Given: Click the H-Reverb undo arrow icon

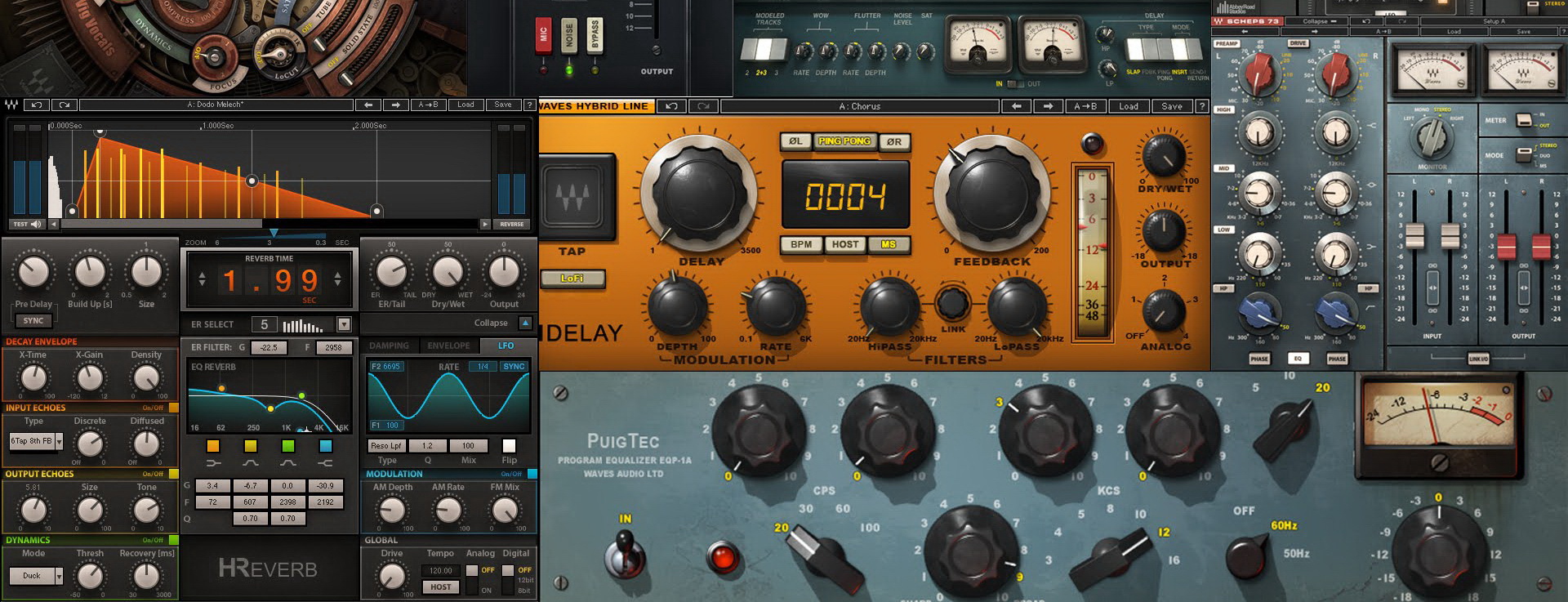Looking at the screenshot, I should pyautogui.click(x=37, y=105).
